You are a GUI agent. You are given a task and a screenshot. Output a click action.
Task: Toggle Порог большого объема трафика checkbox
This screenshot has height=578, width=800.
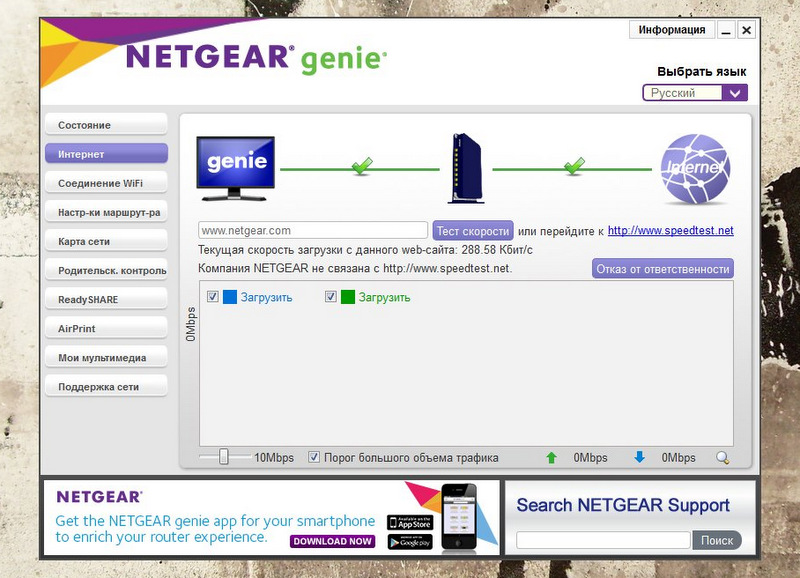click(314, 457)
